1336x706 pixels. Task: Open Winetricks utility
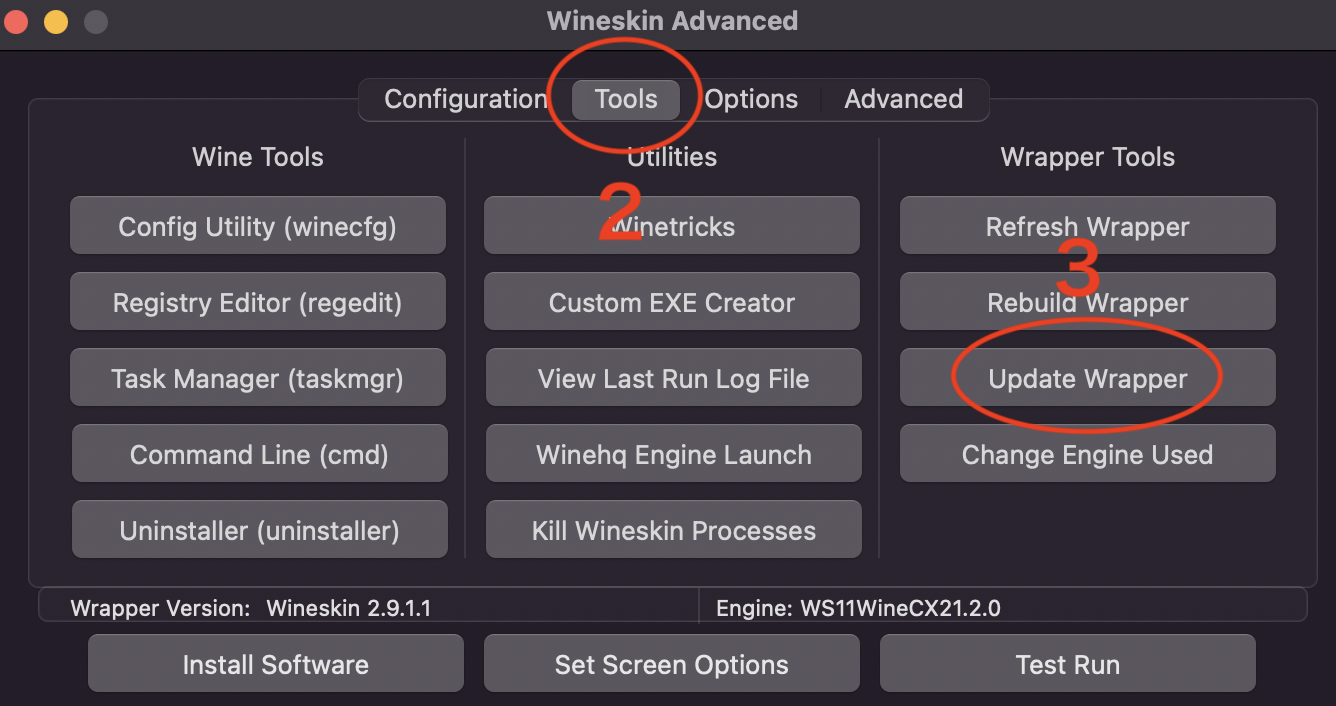point(672,226)
